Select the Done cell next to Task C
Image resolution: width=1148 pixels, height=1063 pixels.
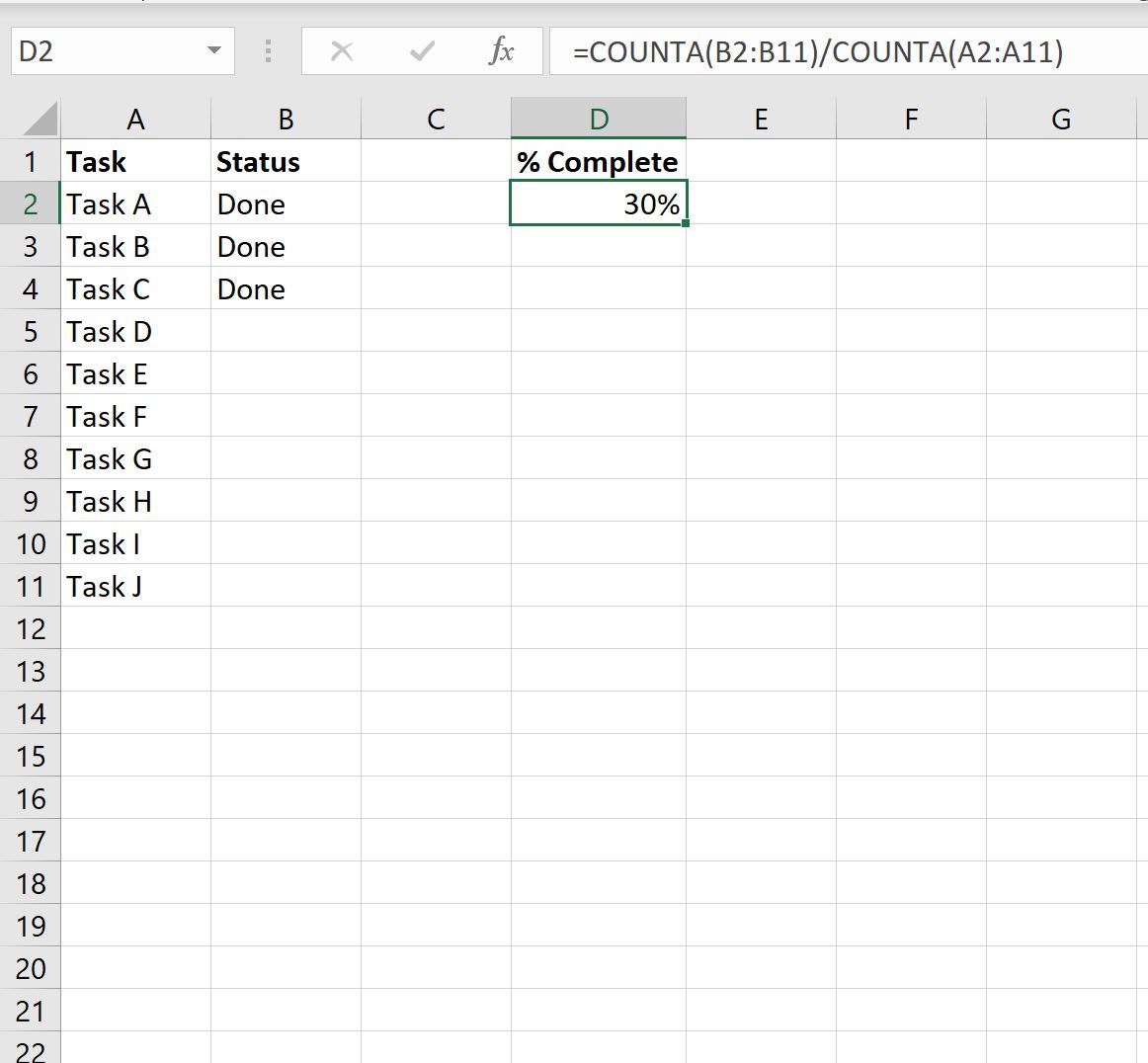286,288
